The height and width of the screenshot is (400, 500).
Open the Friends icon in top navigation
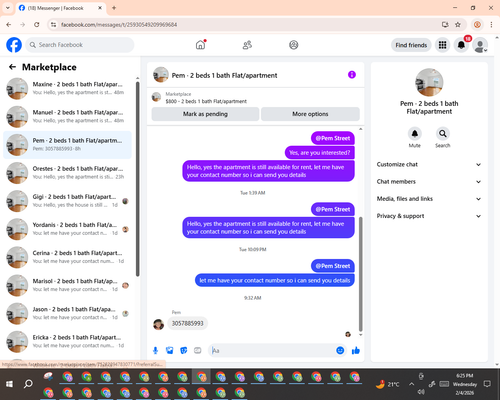coord(247,45)
